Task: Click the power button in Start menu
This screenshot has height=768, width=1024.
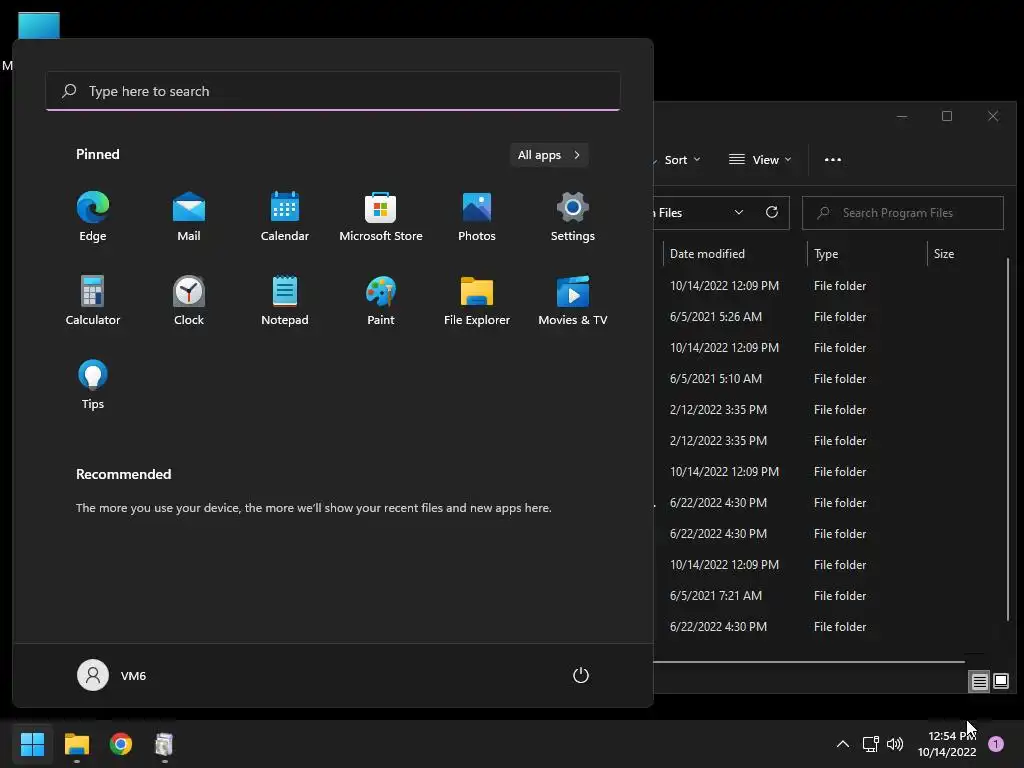Action: (581, 675)
